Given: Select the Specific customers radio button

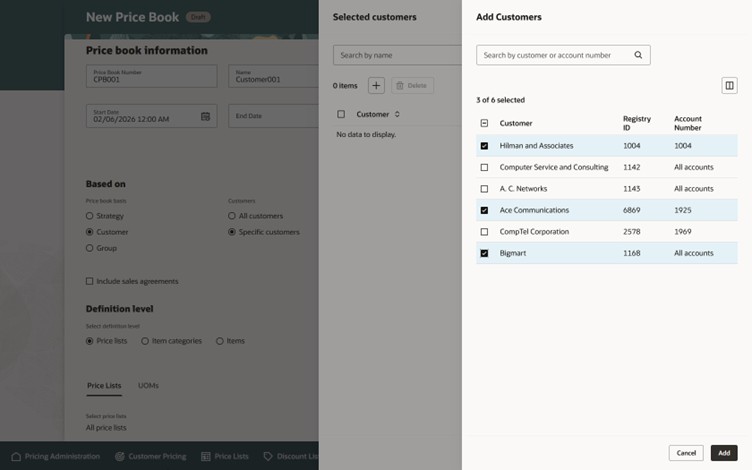Looking at the screenshot, I should point(232,232).
